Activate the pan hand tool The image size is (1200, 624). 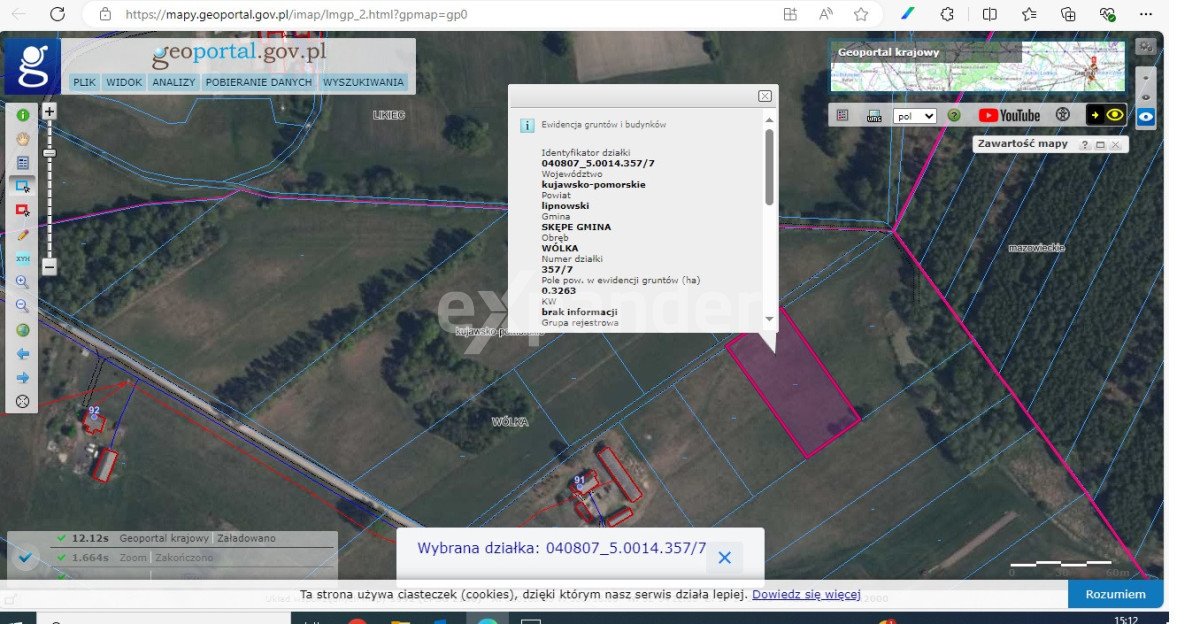[x=22, y=139]
